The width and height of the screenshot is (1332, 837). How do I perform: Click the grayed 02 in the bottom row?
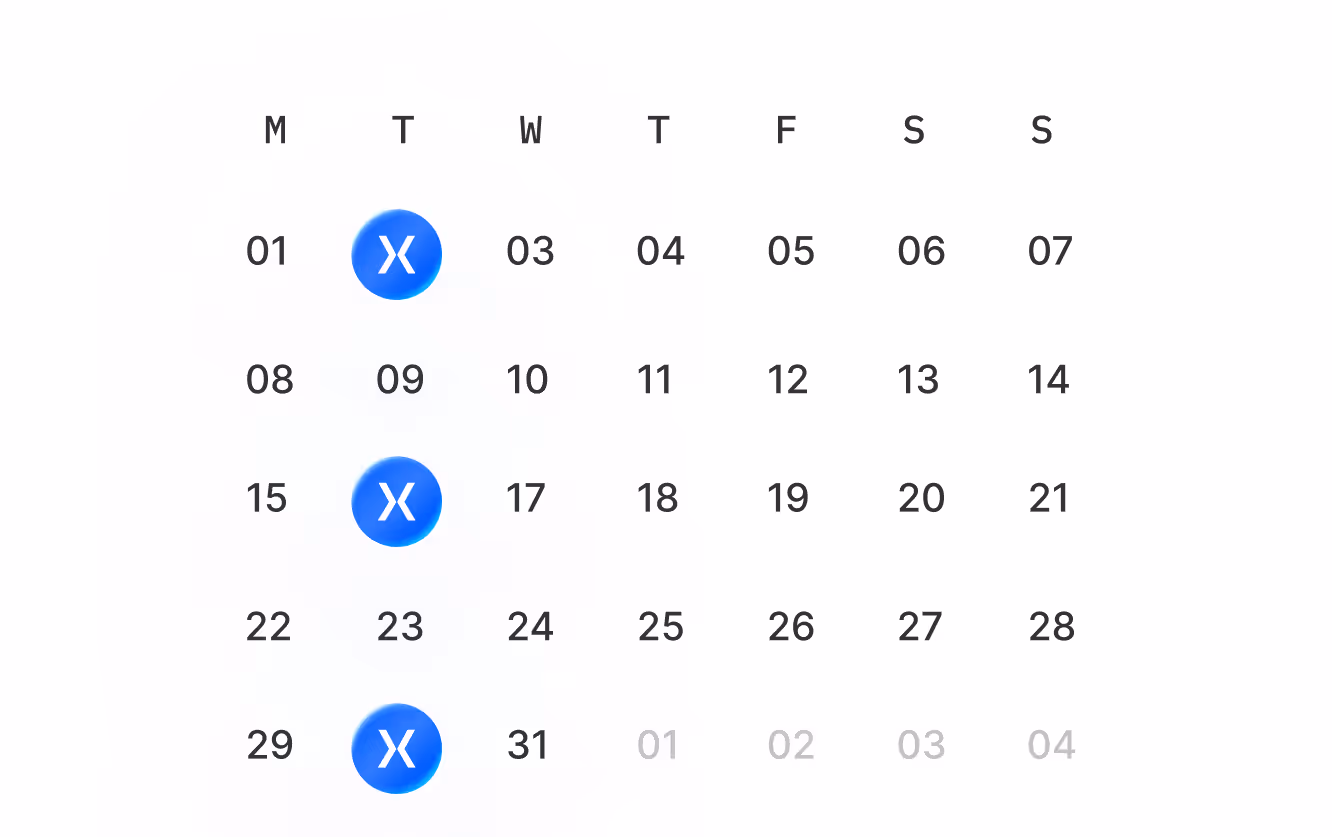tap(789, 747)
